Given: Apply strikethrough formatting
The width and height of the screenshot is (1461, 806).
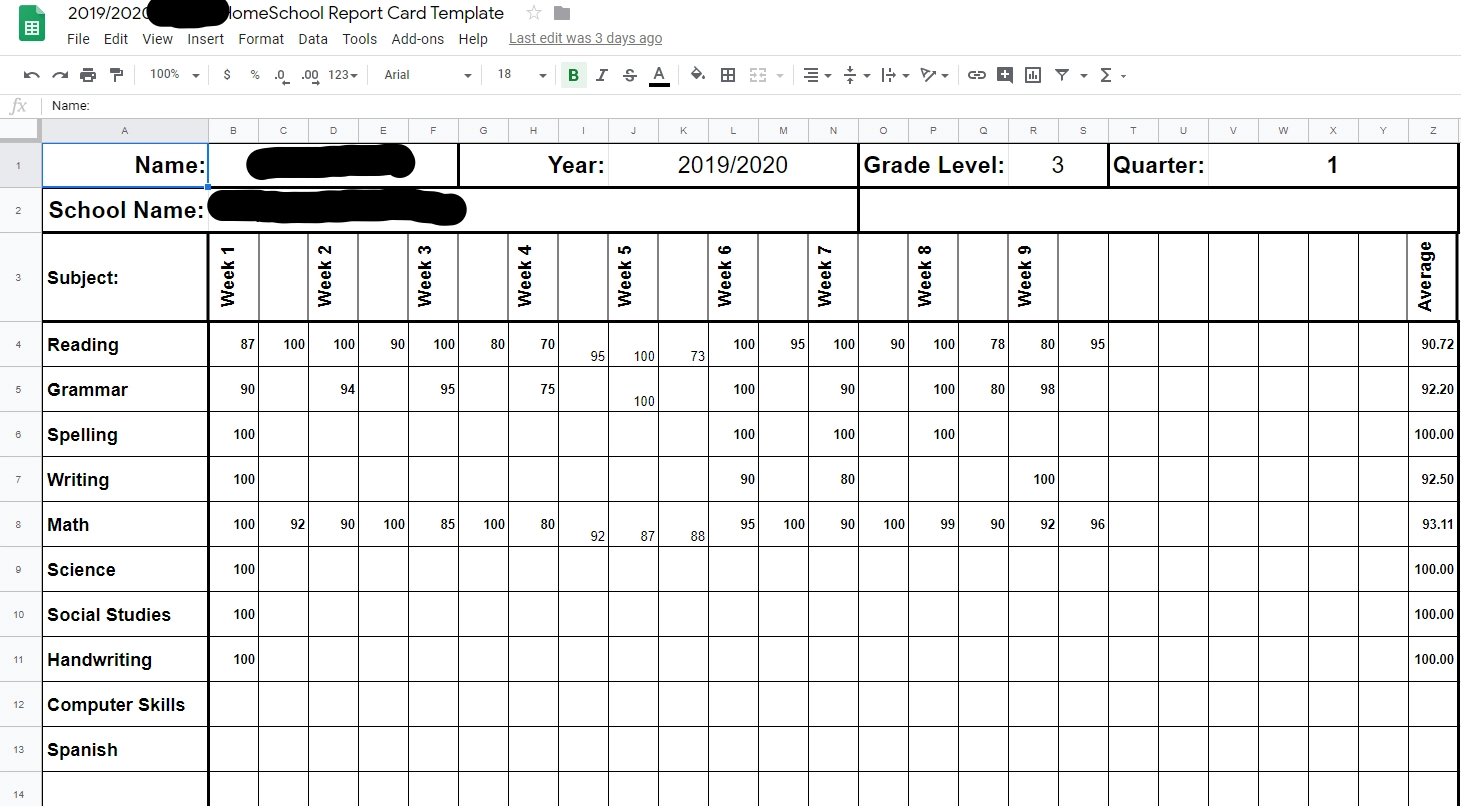Looking at the screenshot, I should (630, 74).
